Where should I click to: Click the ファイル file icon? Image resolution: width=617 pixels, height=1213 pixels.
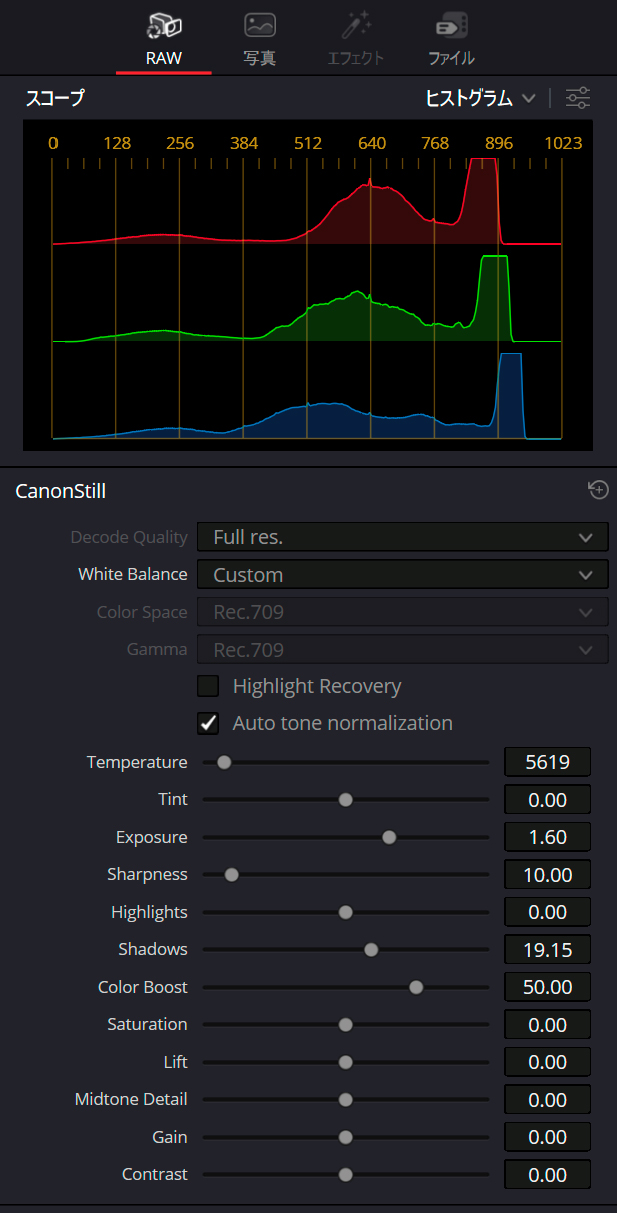point(451,26)
